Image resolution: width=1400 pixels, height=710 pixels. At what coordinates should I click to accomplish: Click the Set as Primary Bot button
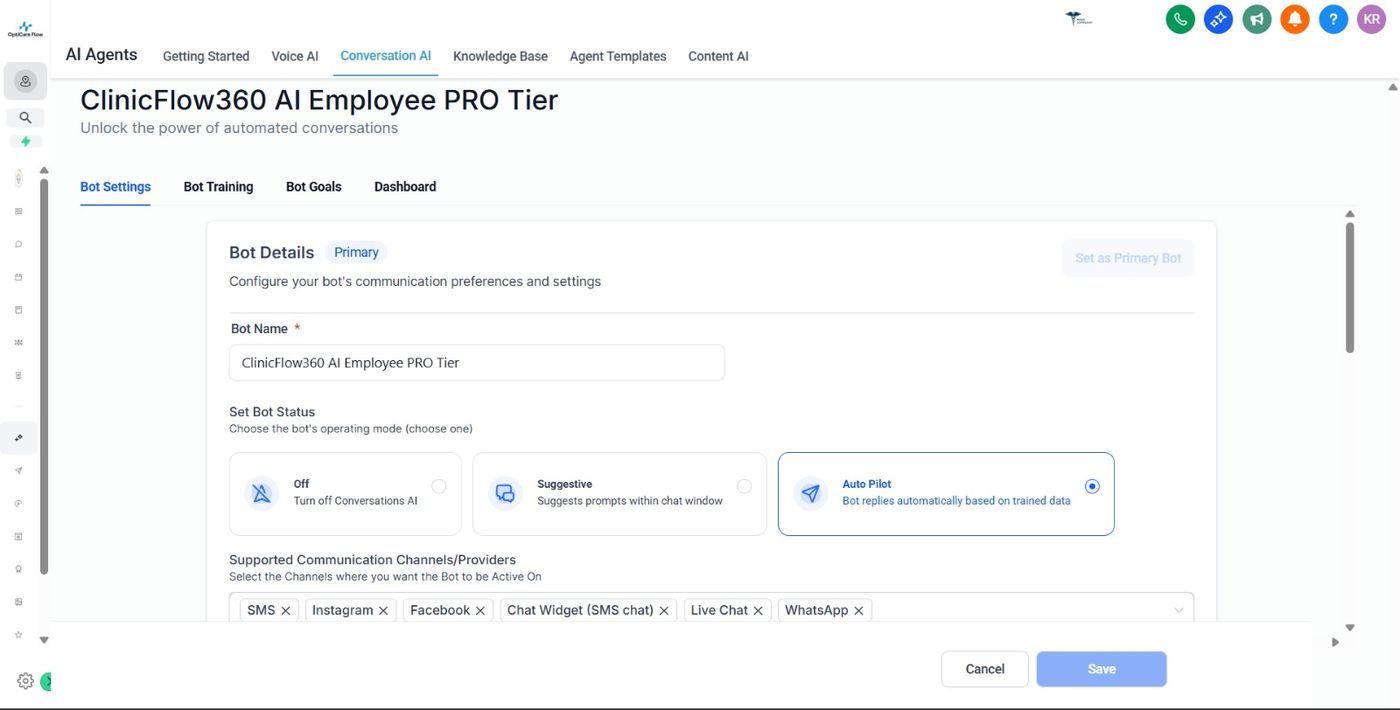1128,258
